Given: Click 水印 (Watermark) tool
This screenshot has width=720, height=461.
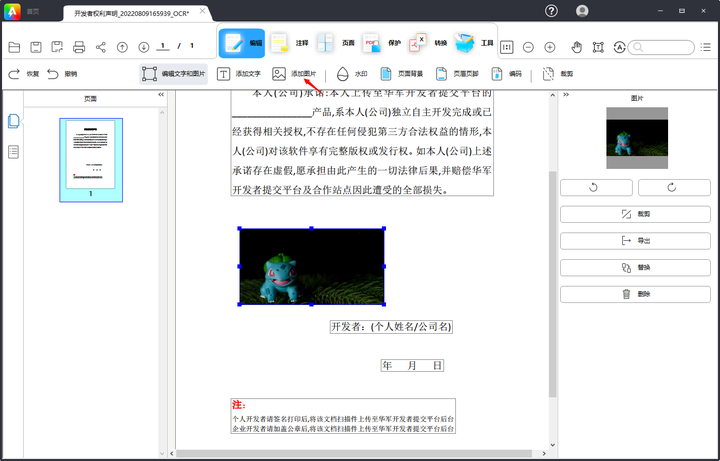Looking at the screenshot, I should [352, 74].
